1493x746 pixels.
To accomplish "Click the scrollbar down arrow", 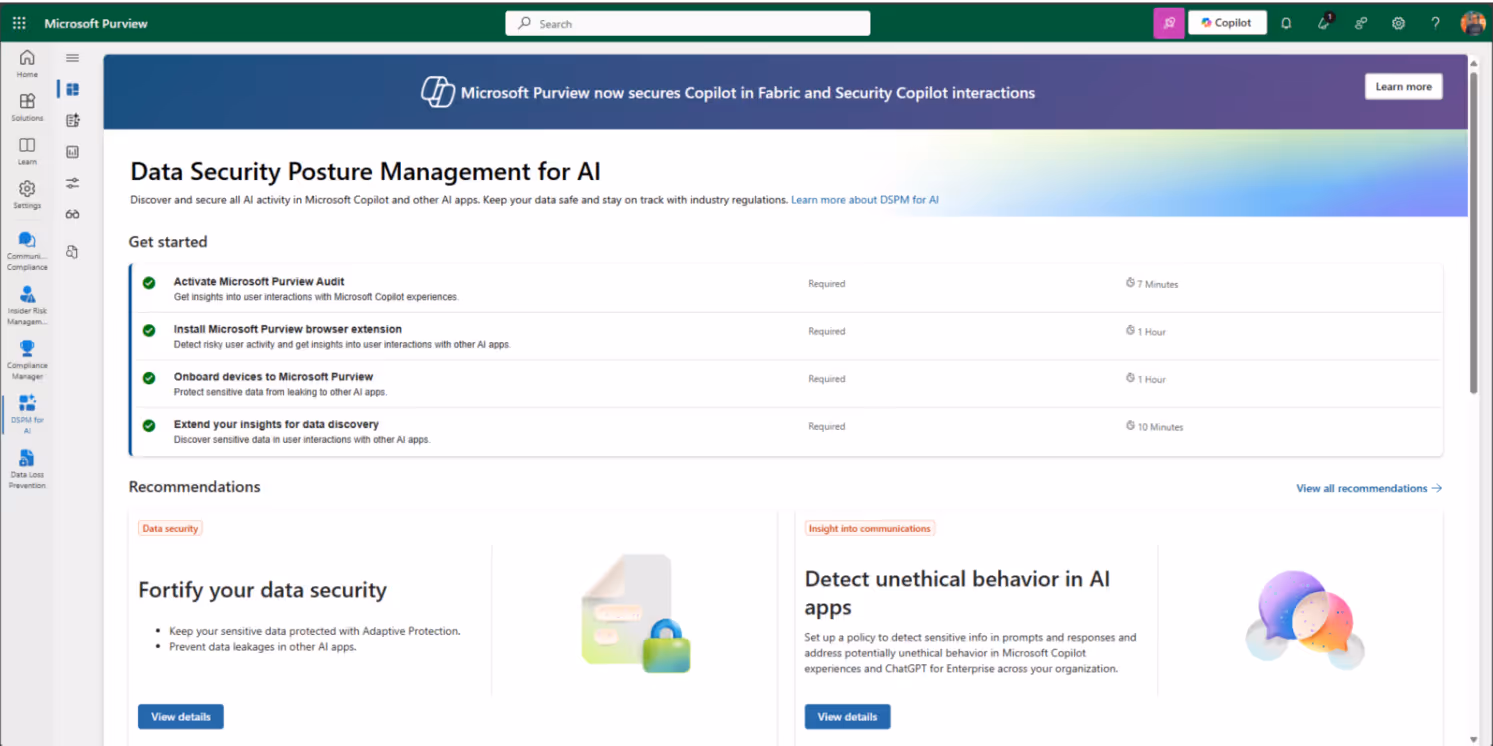I will [1473, 738].
